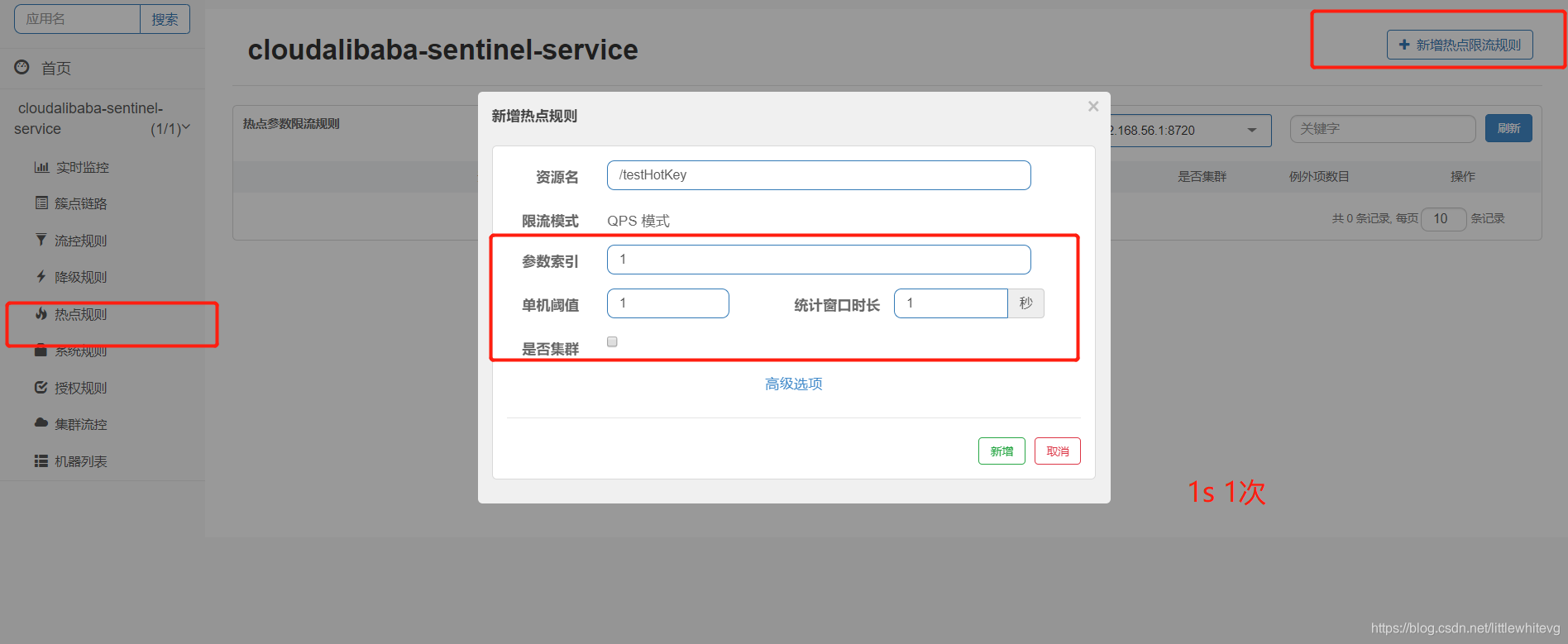This screenshot has height=644, width=1568.
Task: Confirm with the green 新增 button
Action: tap(1002, 451)
